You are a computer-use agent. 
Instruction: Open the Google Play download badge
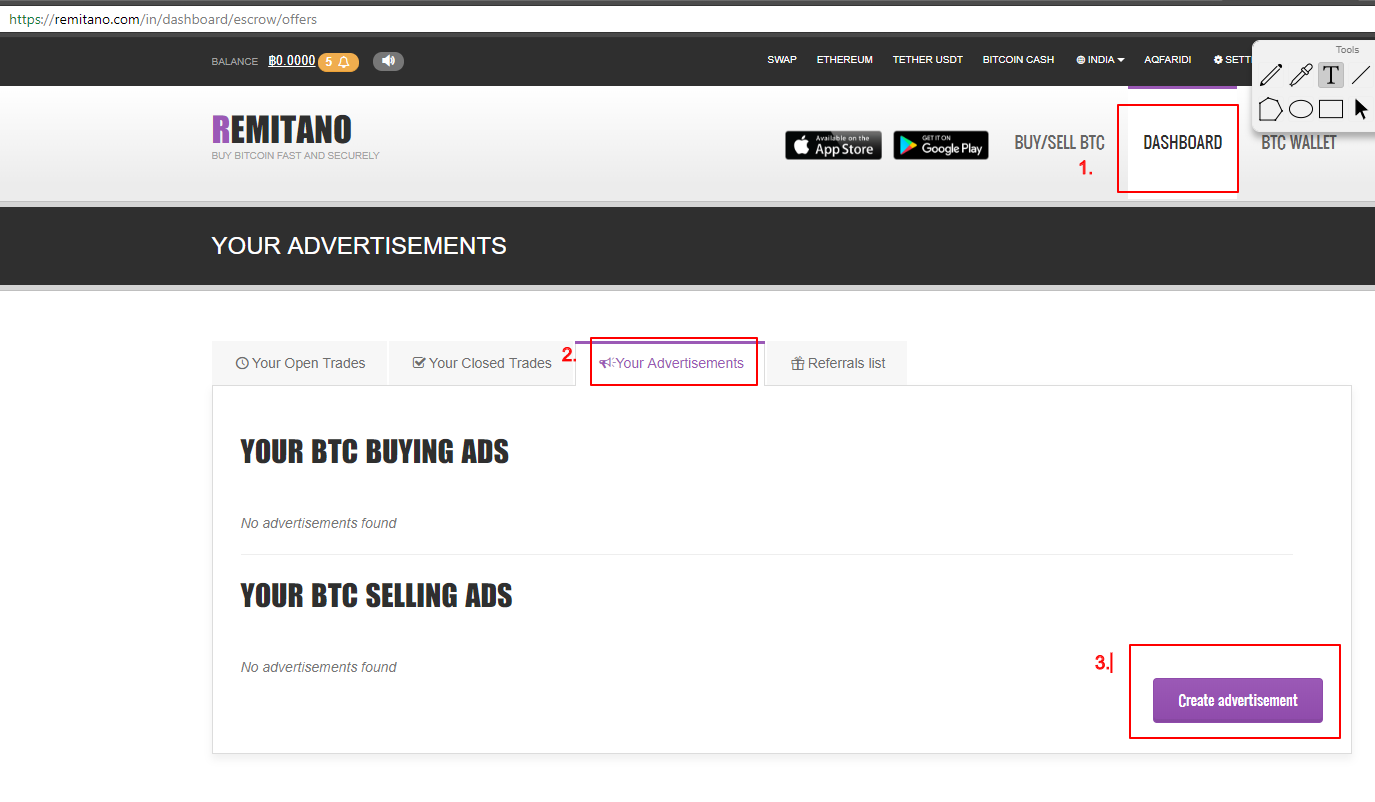pyautogui.click(x=941, y=145)
